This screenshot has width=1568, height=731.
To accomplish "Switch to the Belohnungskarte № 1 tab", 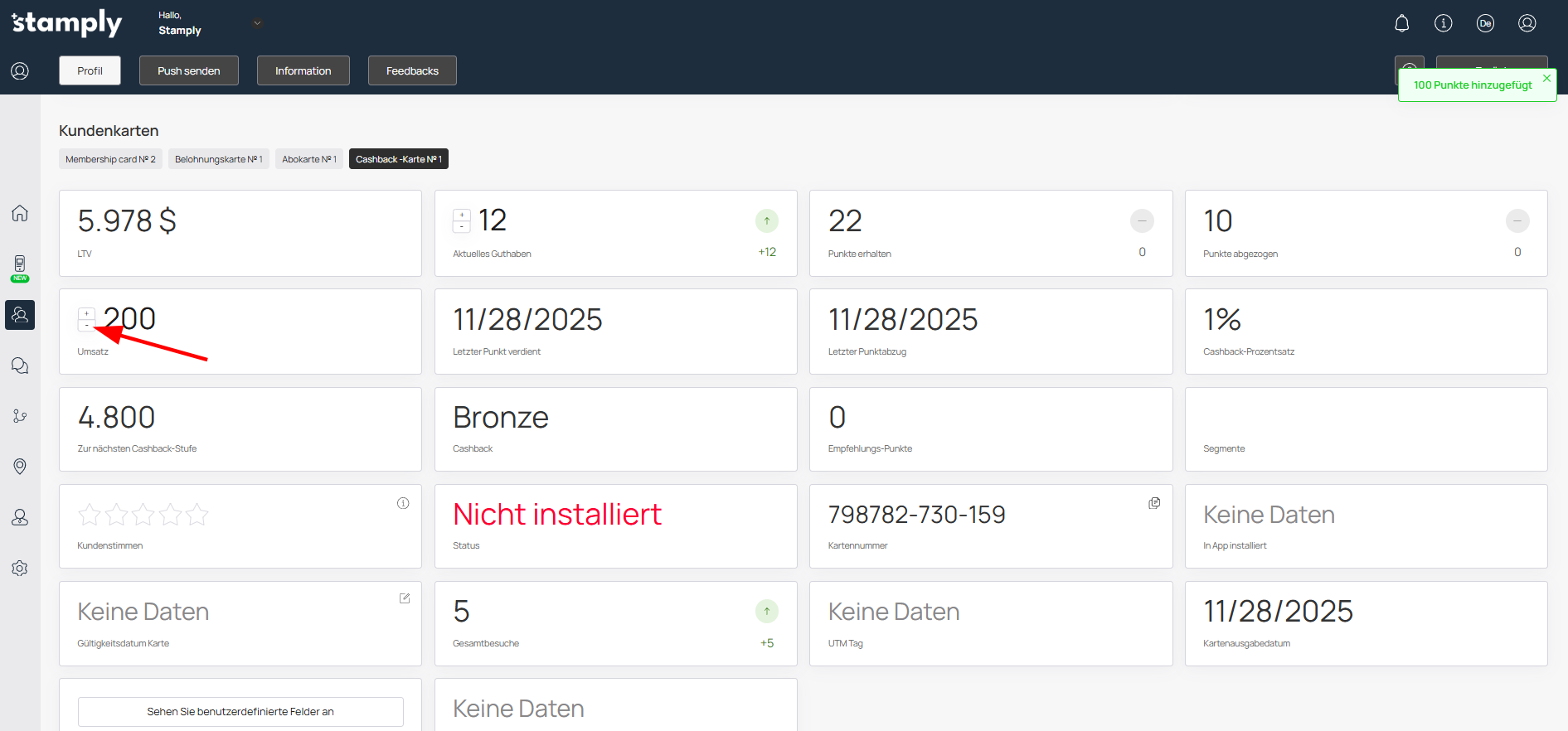I will pyautogui.click(x=218, y=159).
